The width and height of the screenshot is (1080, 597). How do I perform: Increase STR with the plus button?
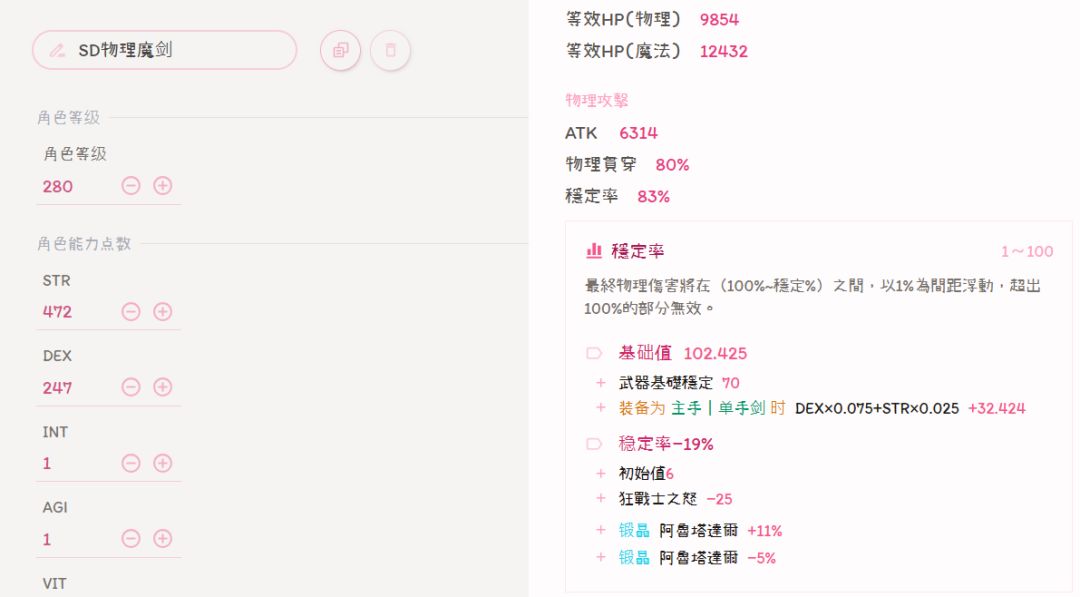162,311
